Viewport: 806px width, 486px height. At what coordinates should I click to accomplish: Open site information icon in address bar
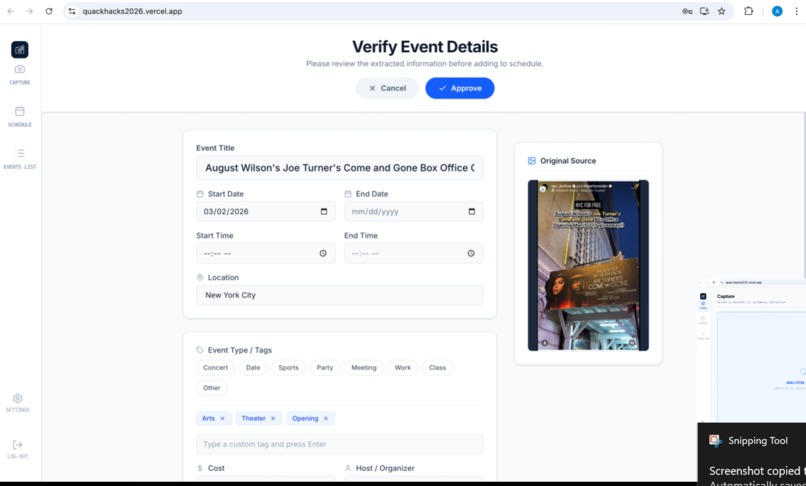coord(72,11)
